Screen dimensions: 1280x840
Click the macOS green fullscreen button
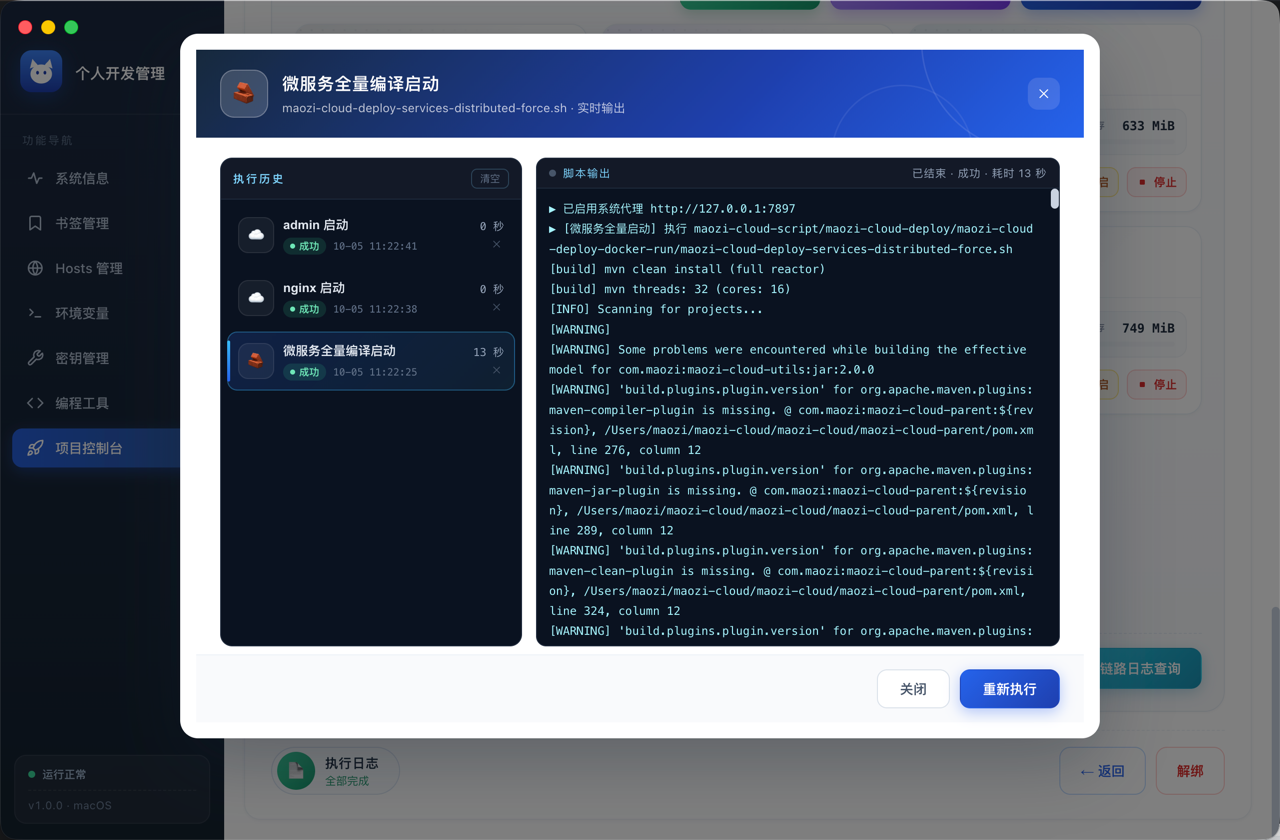[x=71, y=27]
